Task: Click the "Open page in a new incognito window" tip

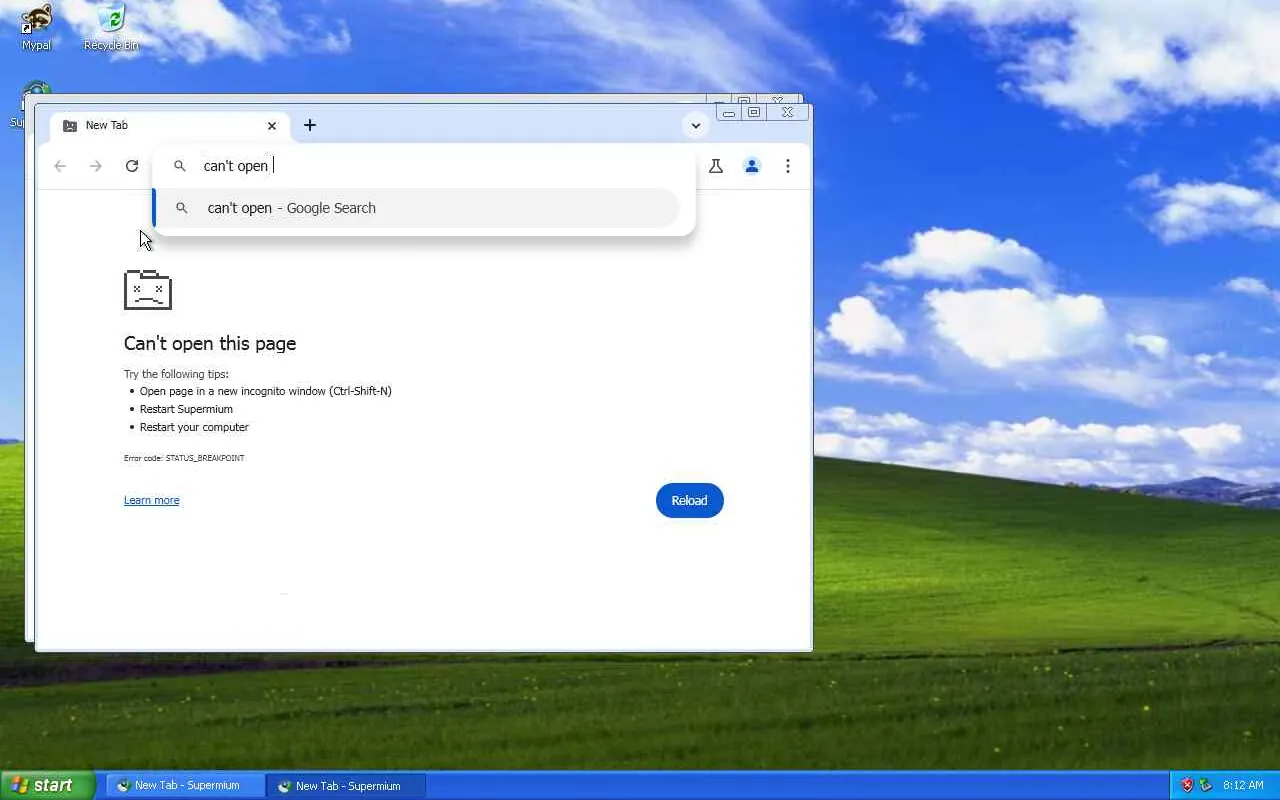Action: coord(266,391)
